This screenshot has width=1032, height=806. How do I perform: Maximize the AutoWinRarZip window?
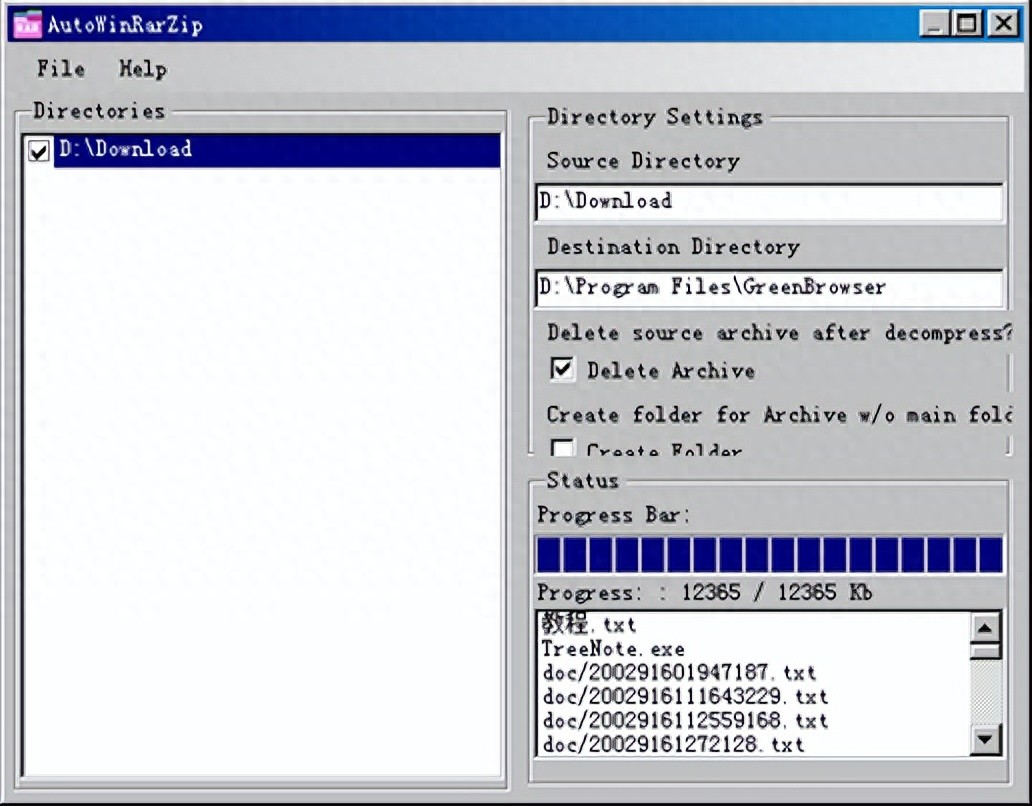click(x=968, y=24)
